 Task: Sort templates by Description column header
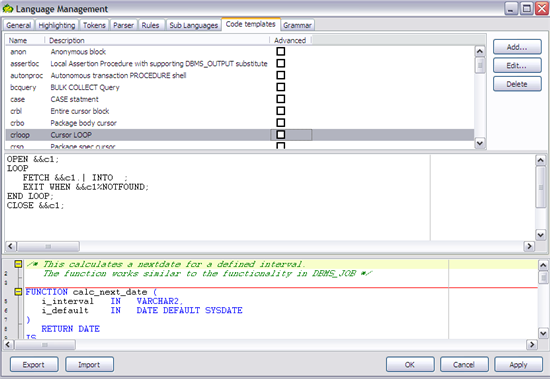(x=157, y=40)
